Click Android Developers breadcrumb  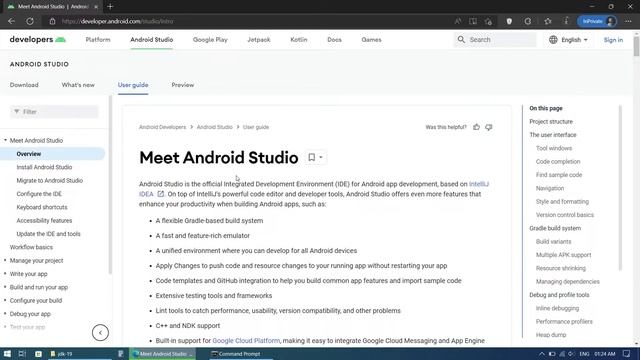point(162,127)
